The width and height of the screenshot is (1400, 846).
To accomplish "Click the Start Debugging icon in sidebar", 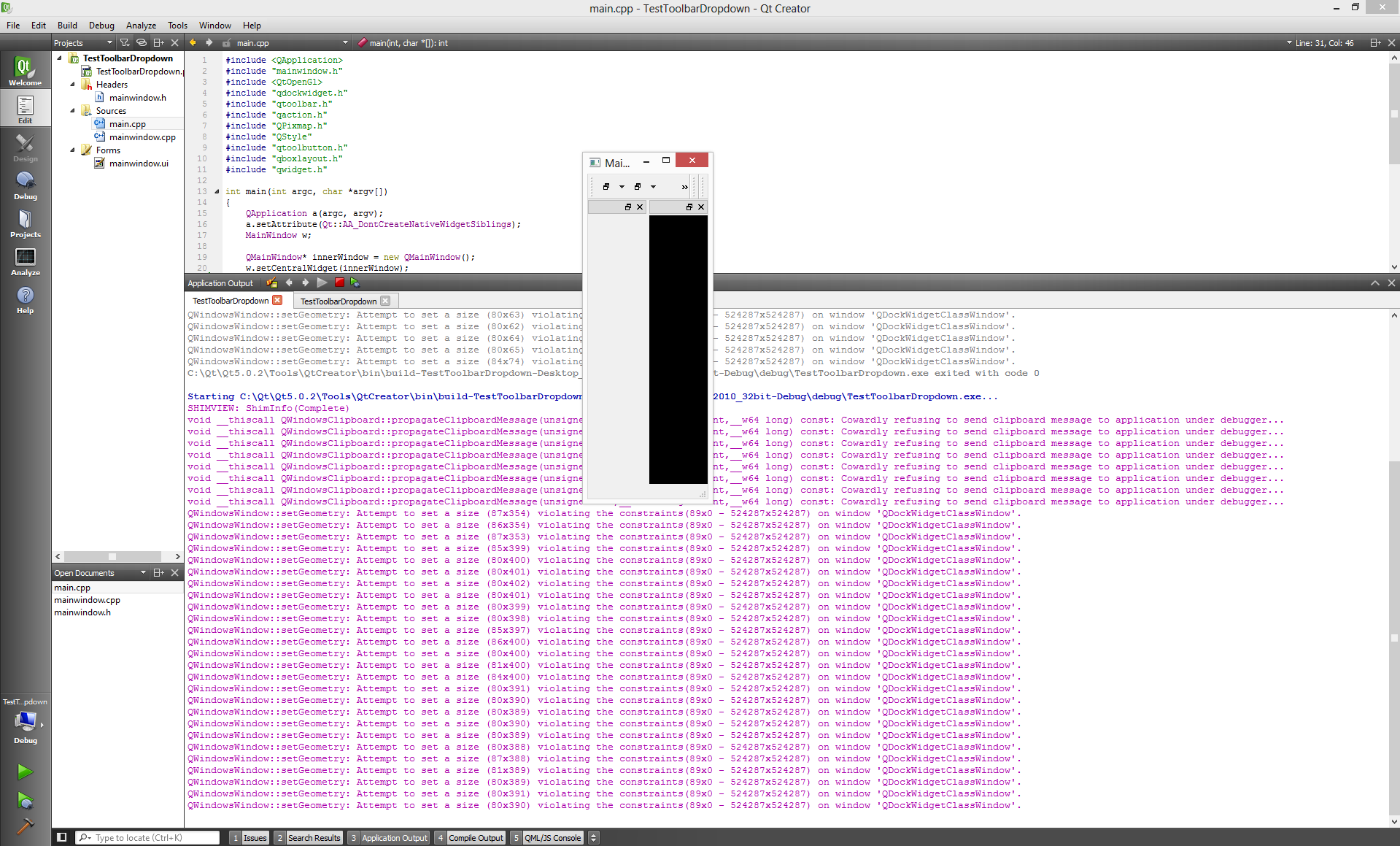I will (25, 801).
